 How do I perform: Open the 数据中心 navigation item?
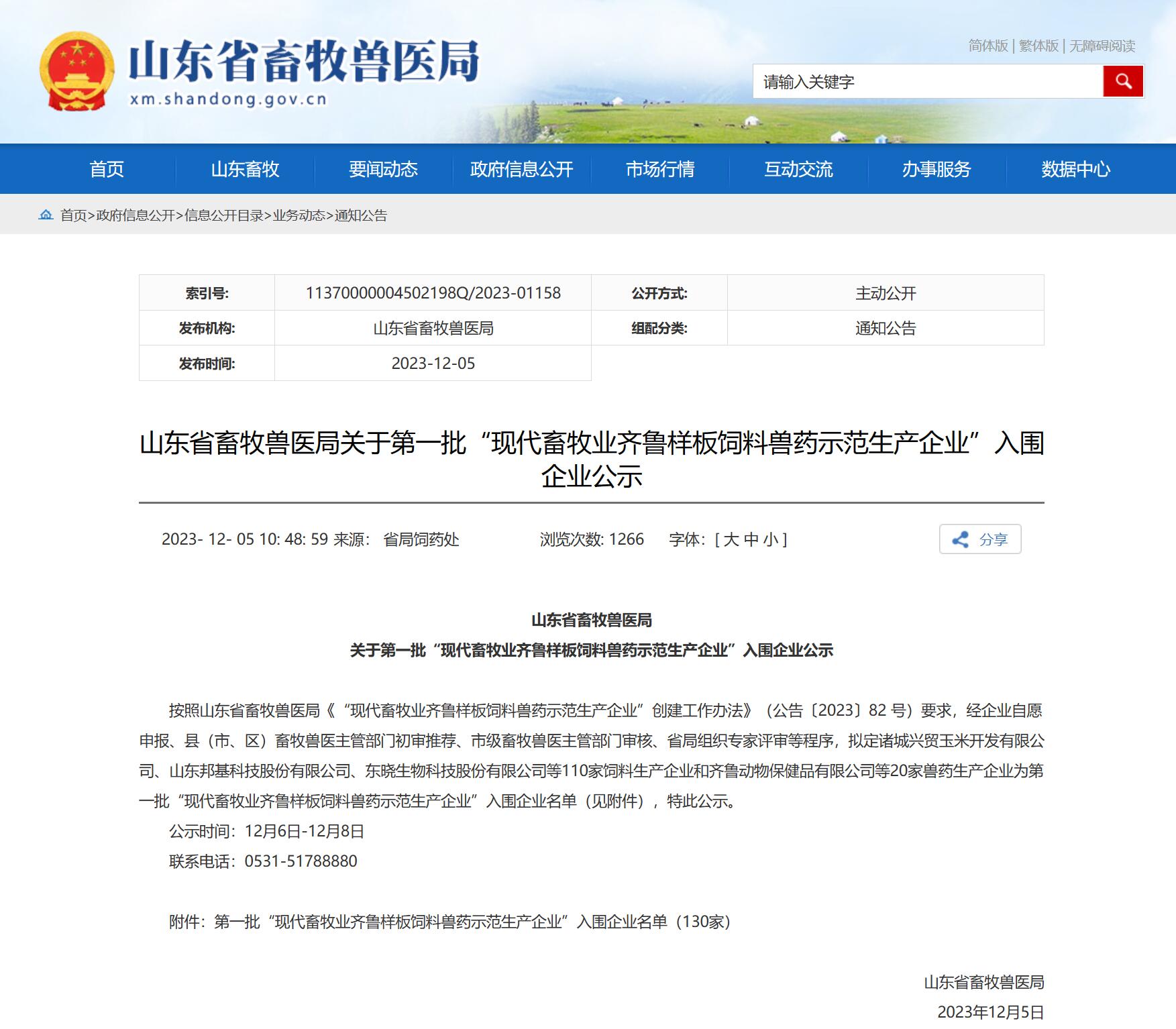[x=1075, y=169]
